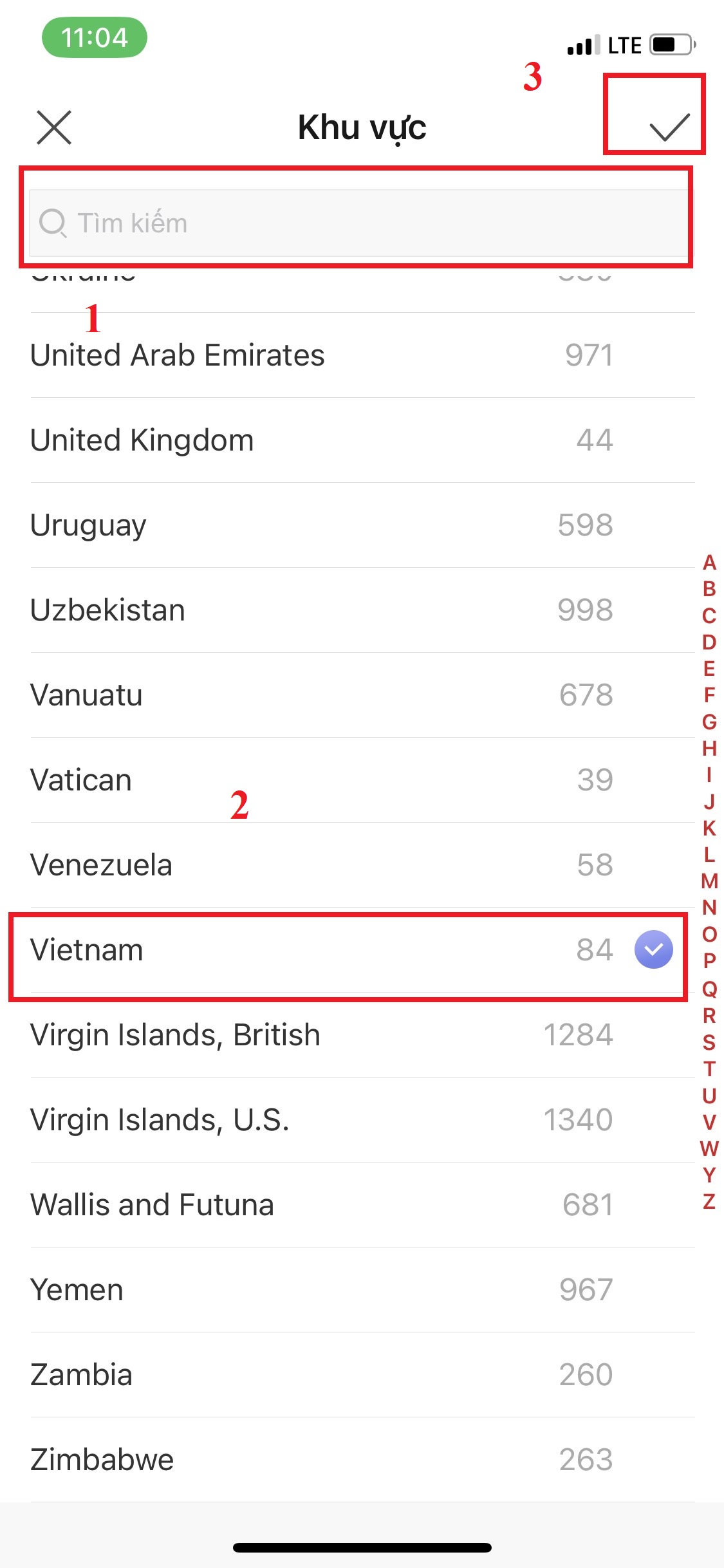Screen dimensions: 724x1568
Task: Click the Tìm kiếm search field
Action: click(360, 223)
